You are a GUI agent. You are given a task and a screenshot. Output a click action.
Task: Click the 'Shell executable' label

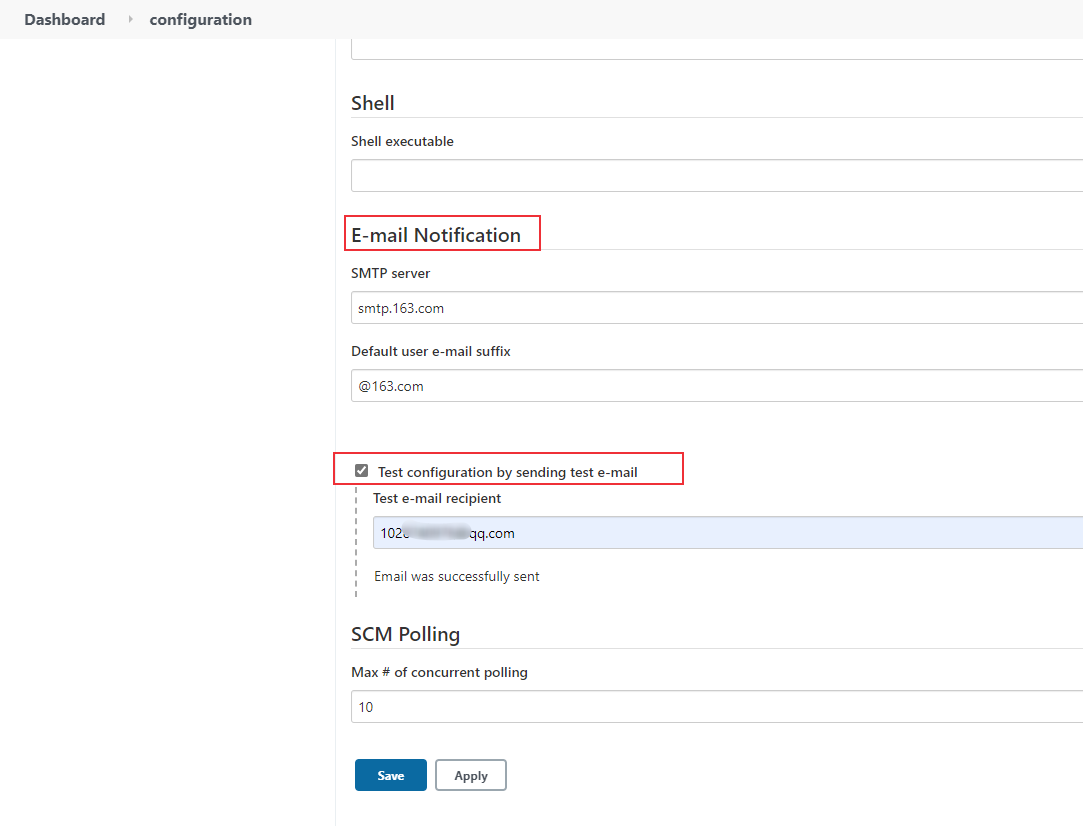402,141
